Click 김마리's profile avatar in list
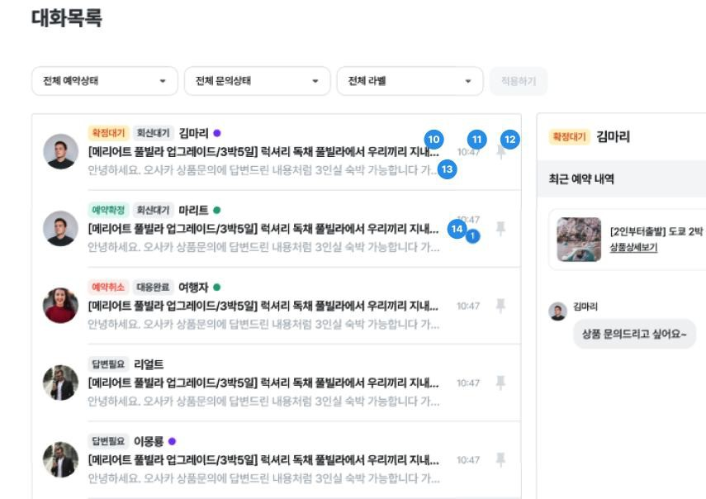Screen dimensions: 706x499 coord(61,151)
